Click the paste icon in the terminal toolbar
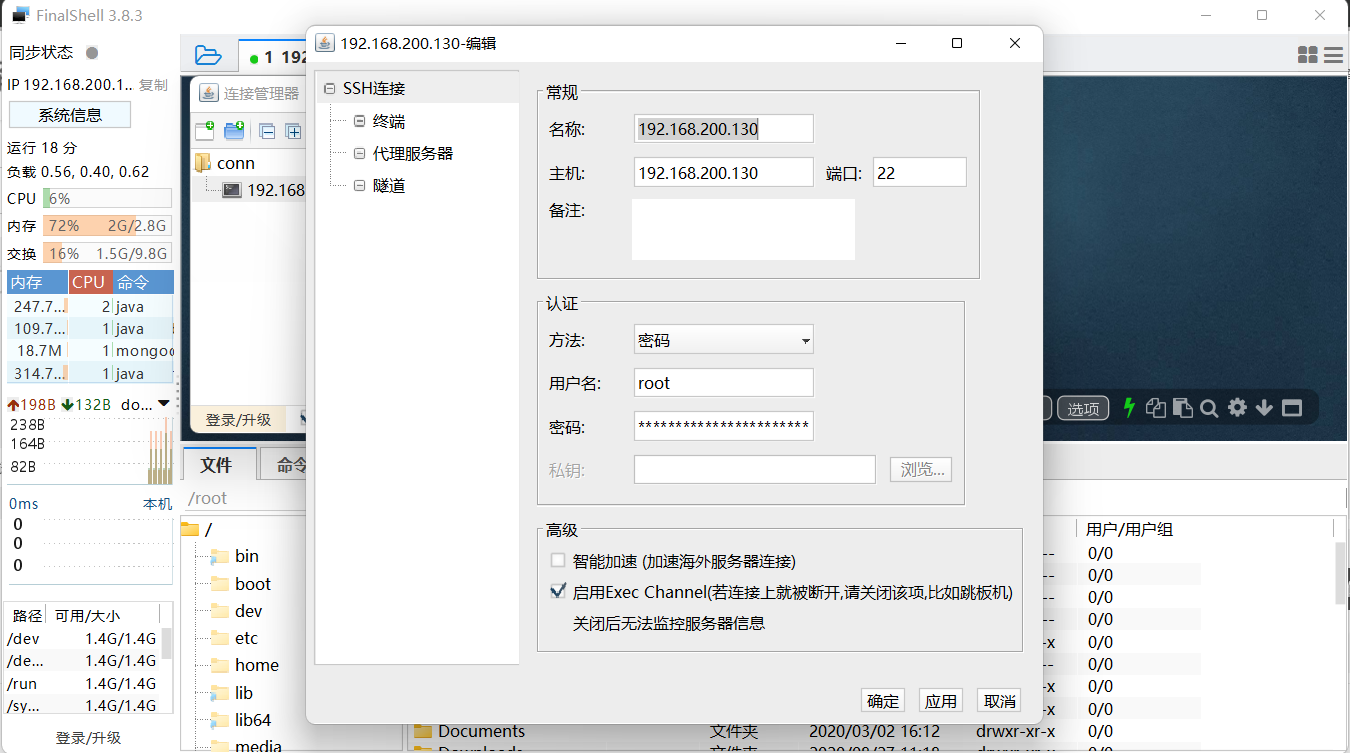This screenshot has height=753, width=1350. click(x=1182, y=407)
